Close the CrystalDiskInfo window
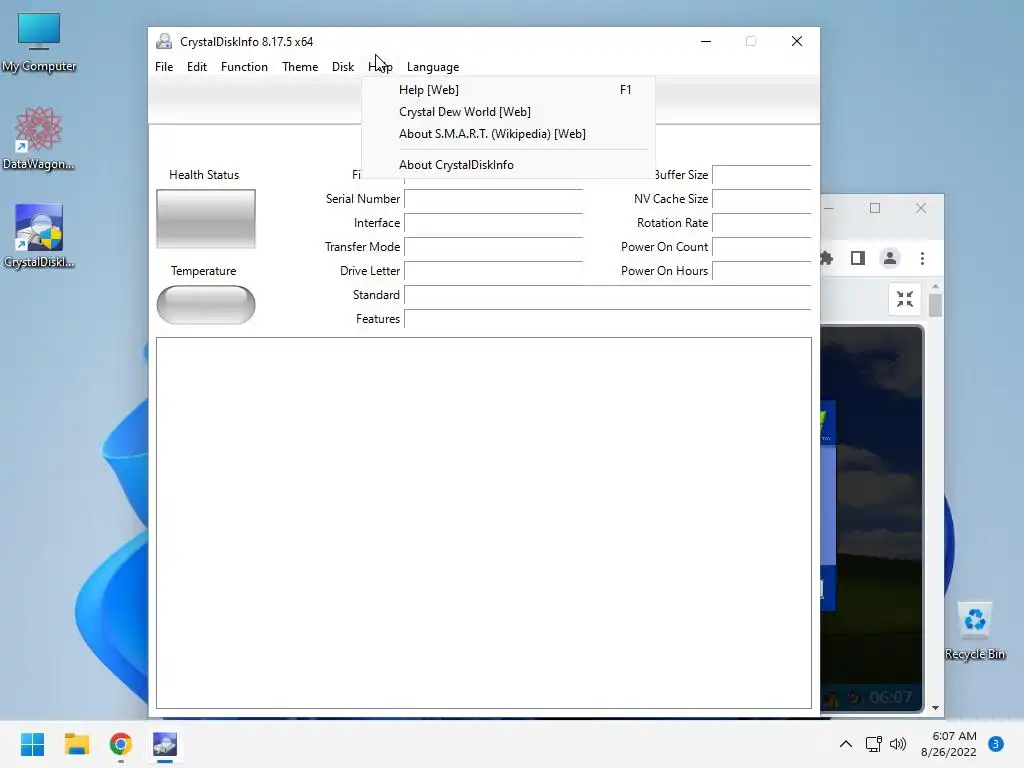Screen dimensions: 1024x768 coord(797,41)
